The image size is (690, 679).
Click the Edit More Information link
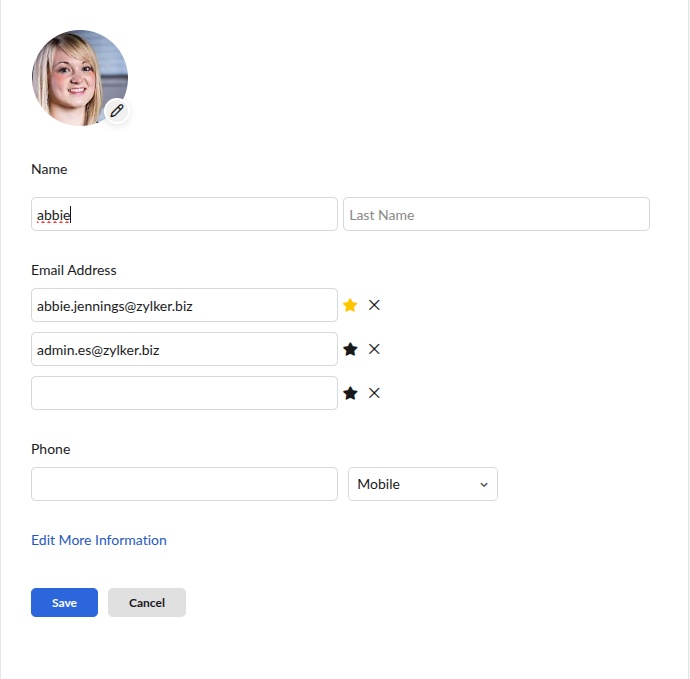click(x=99, y=540)
